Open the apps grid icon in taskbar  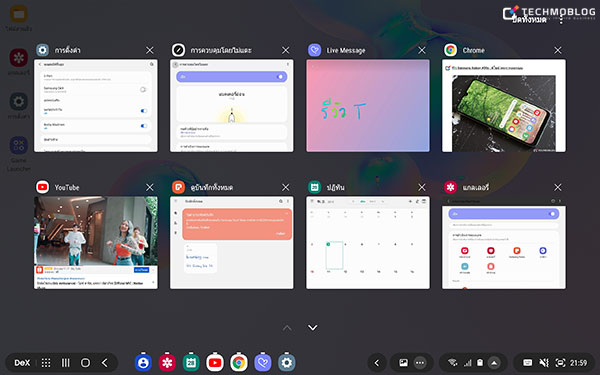pos(46,363)
